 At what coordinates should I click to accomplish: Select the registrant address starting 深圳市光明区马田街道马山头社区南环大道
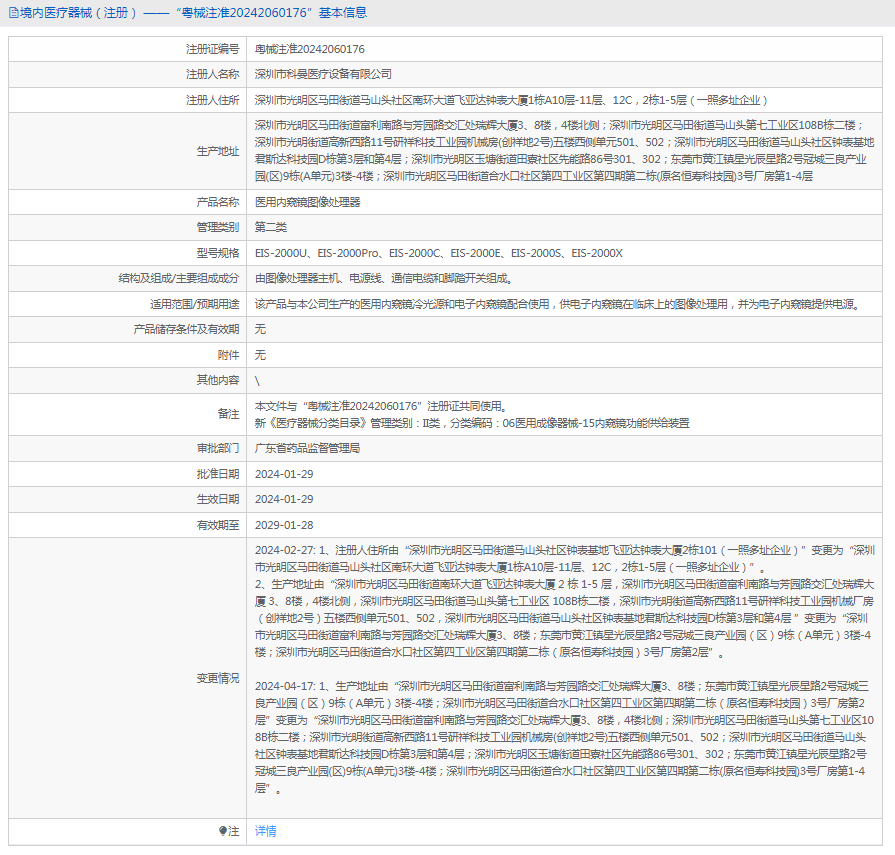511,100
